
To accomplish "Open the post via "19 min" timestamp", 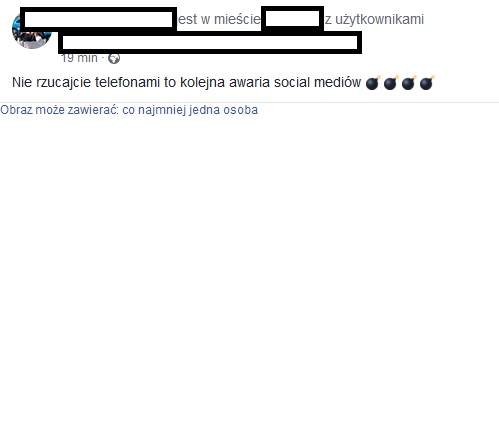I will (x=79, y=58).
